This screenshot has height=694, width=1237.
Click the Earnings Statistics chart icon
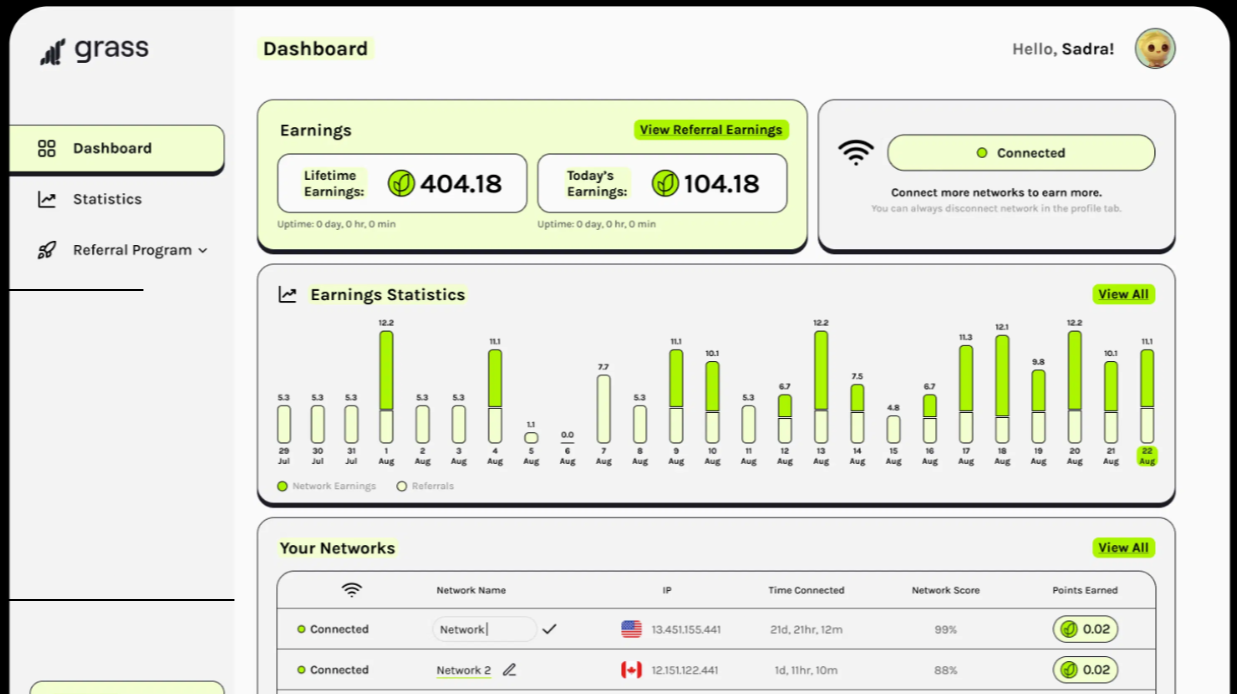click(x=288, y=295)
